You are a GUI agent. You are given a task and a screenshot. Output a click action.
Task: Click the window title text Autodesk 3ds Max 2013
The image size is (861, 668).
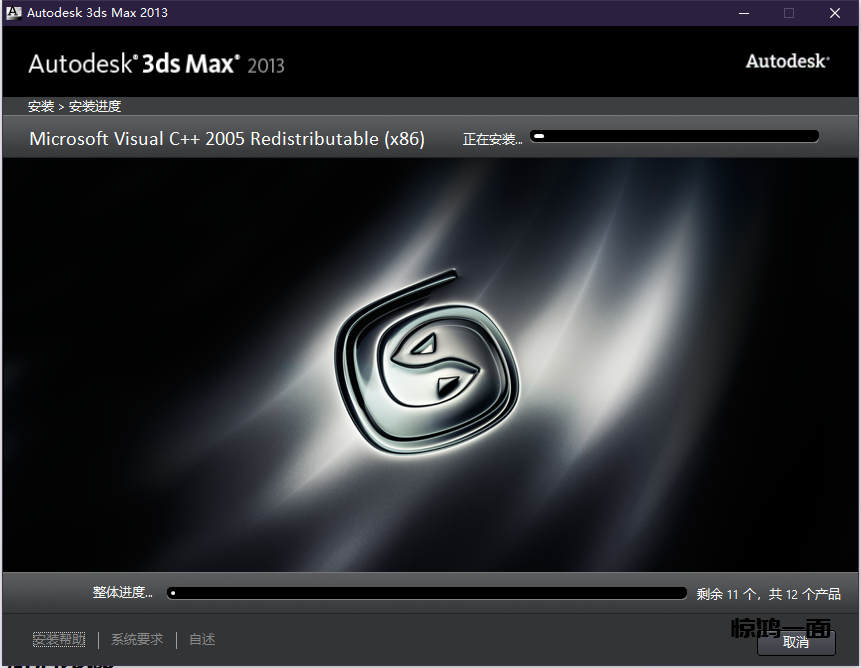click(x=97, y=13)
